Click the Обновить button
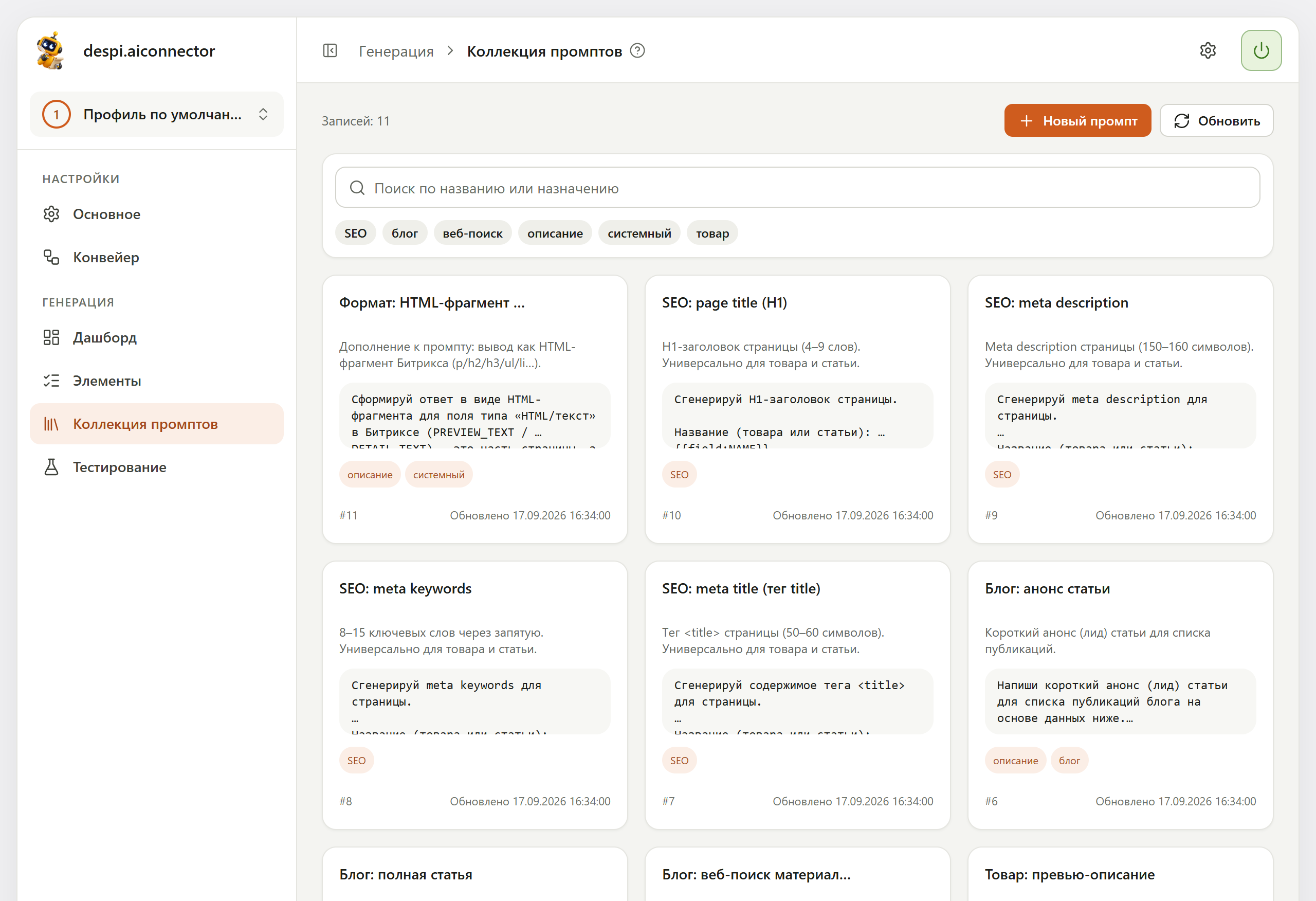Viewport: 1316px width, 901px height. pyautogui.click(x=1216, y=121)
